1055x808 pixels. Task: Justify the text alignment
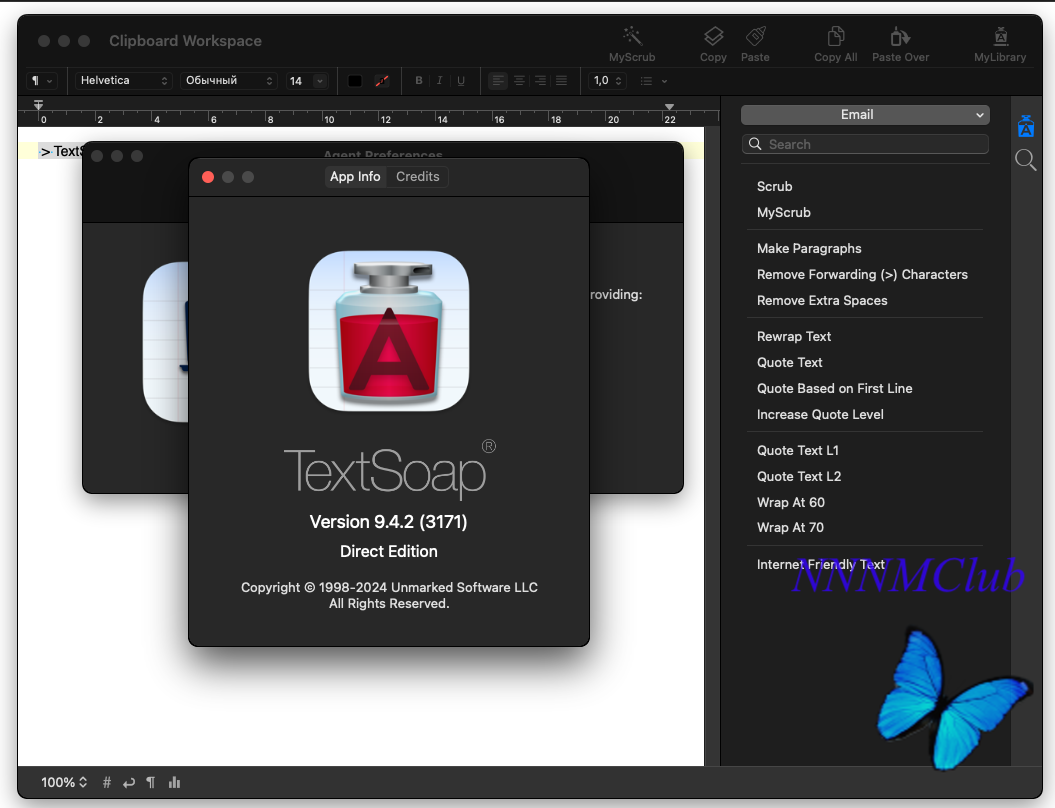(x=561, y=81)
